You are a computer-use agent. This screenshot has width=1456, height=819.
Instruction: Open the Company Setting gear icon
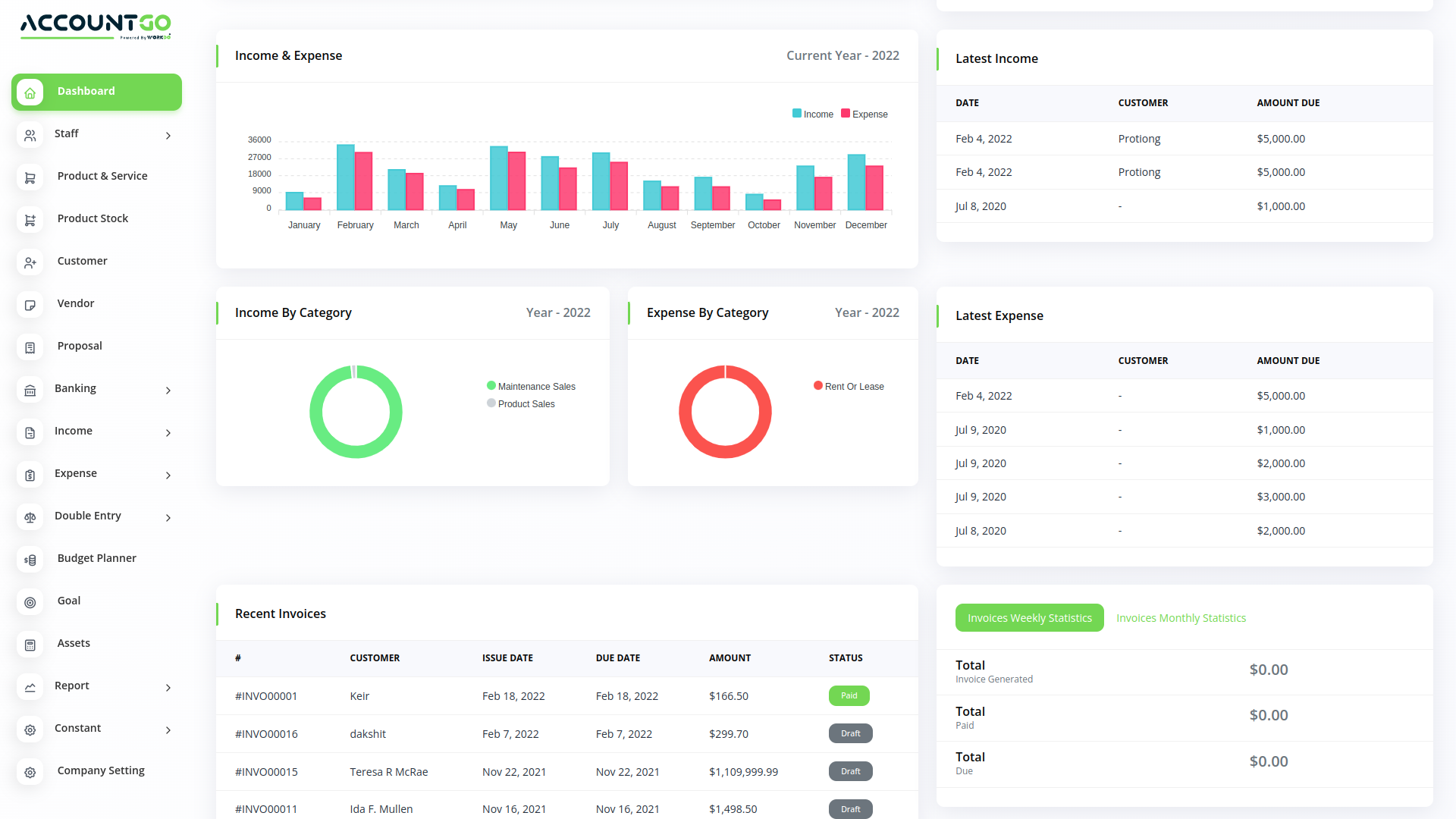[x=30, y=772]
